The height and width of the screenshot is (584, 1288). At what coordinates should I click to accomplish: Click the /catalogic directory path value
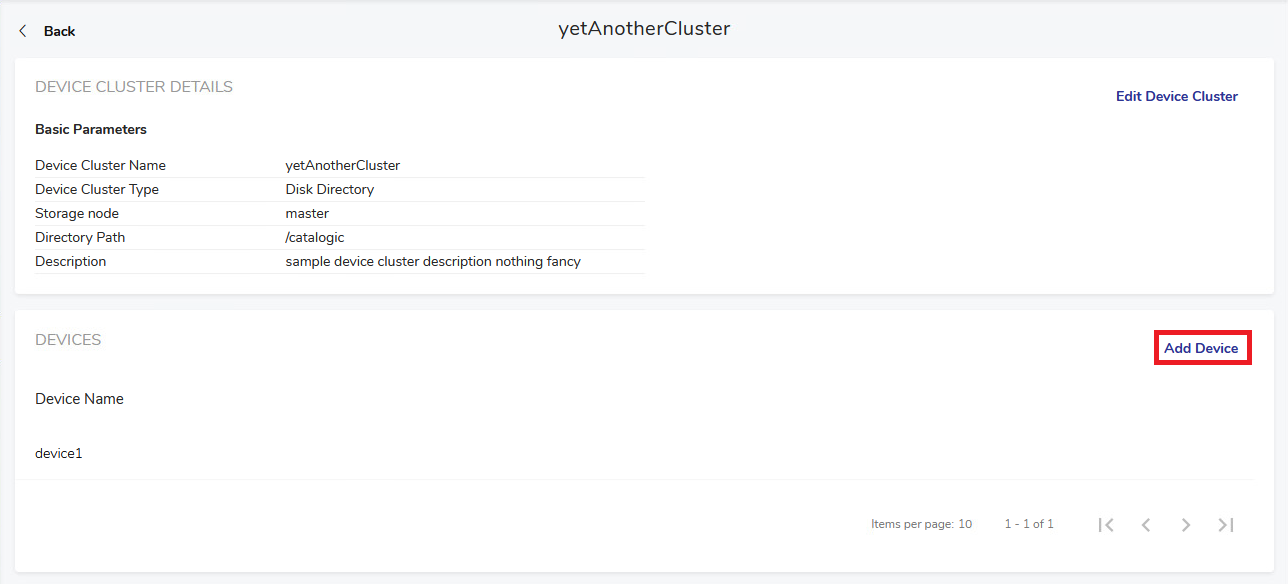316,237
